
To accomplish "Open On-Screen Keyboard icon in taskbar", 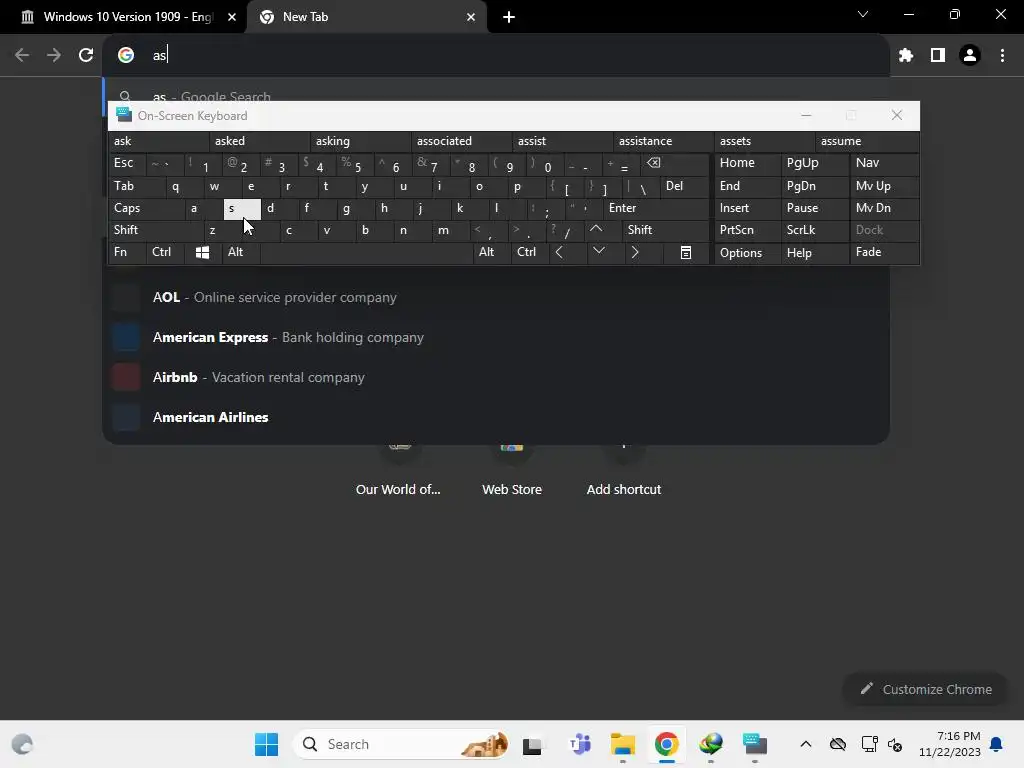I will coord(754,744).
